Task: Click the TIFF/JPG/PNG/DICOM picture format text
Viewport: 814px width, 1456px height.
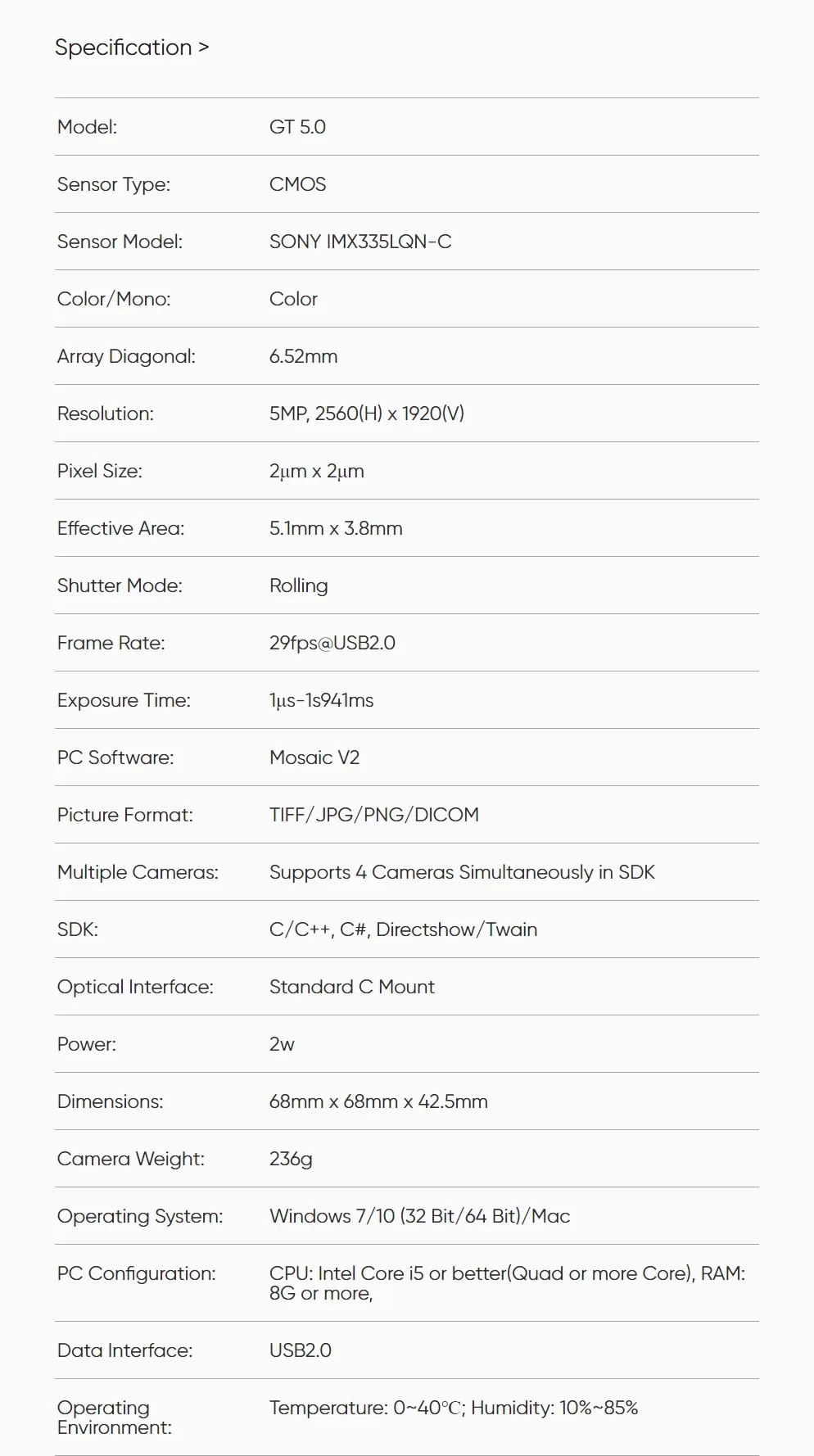Action: coord(374,815)
